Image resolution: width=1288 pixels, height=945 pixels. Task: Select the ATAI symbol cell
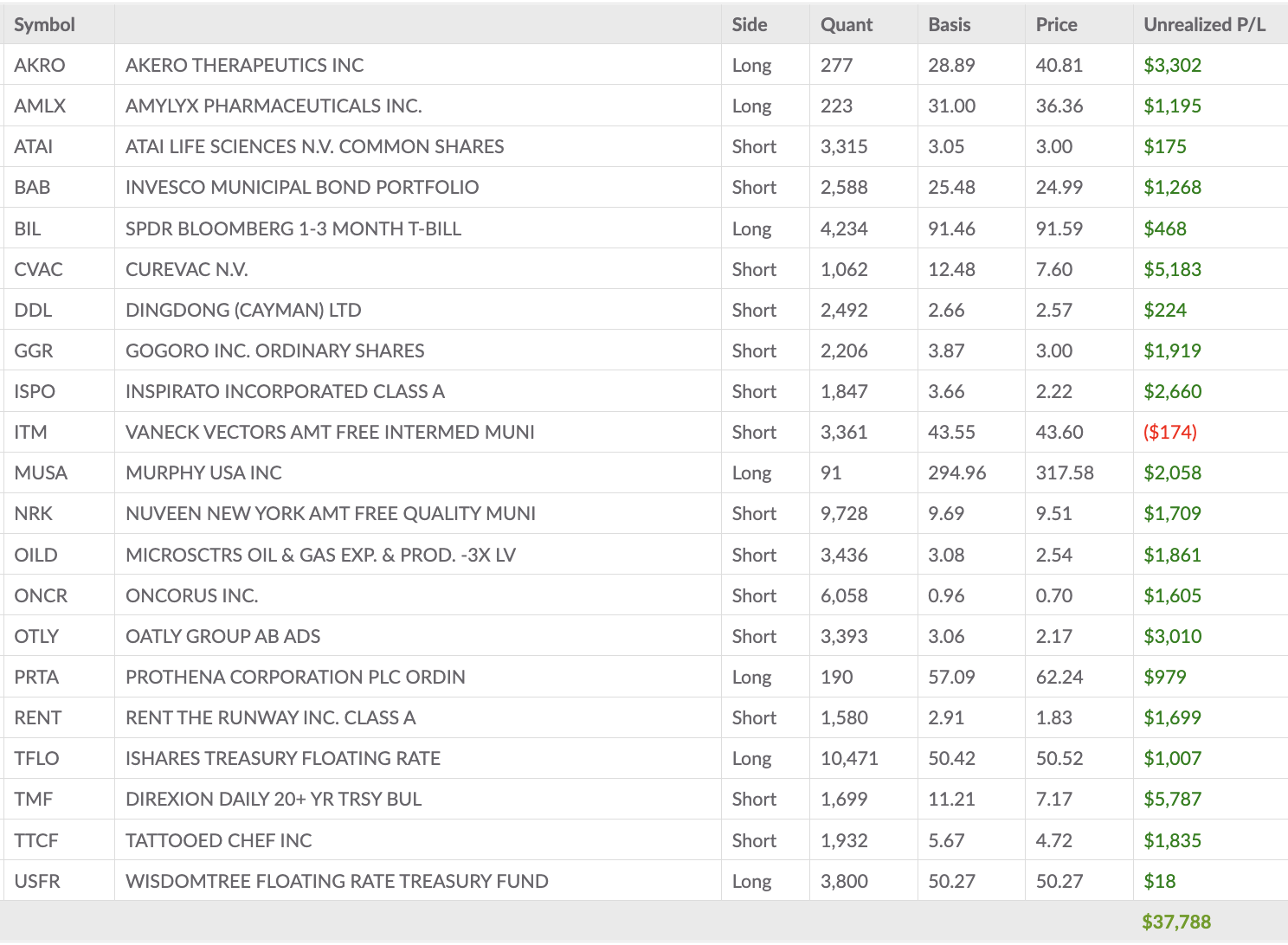click(34, 146)
